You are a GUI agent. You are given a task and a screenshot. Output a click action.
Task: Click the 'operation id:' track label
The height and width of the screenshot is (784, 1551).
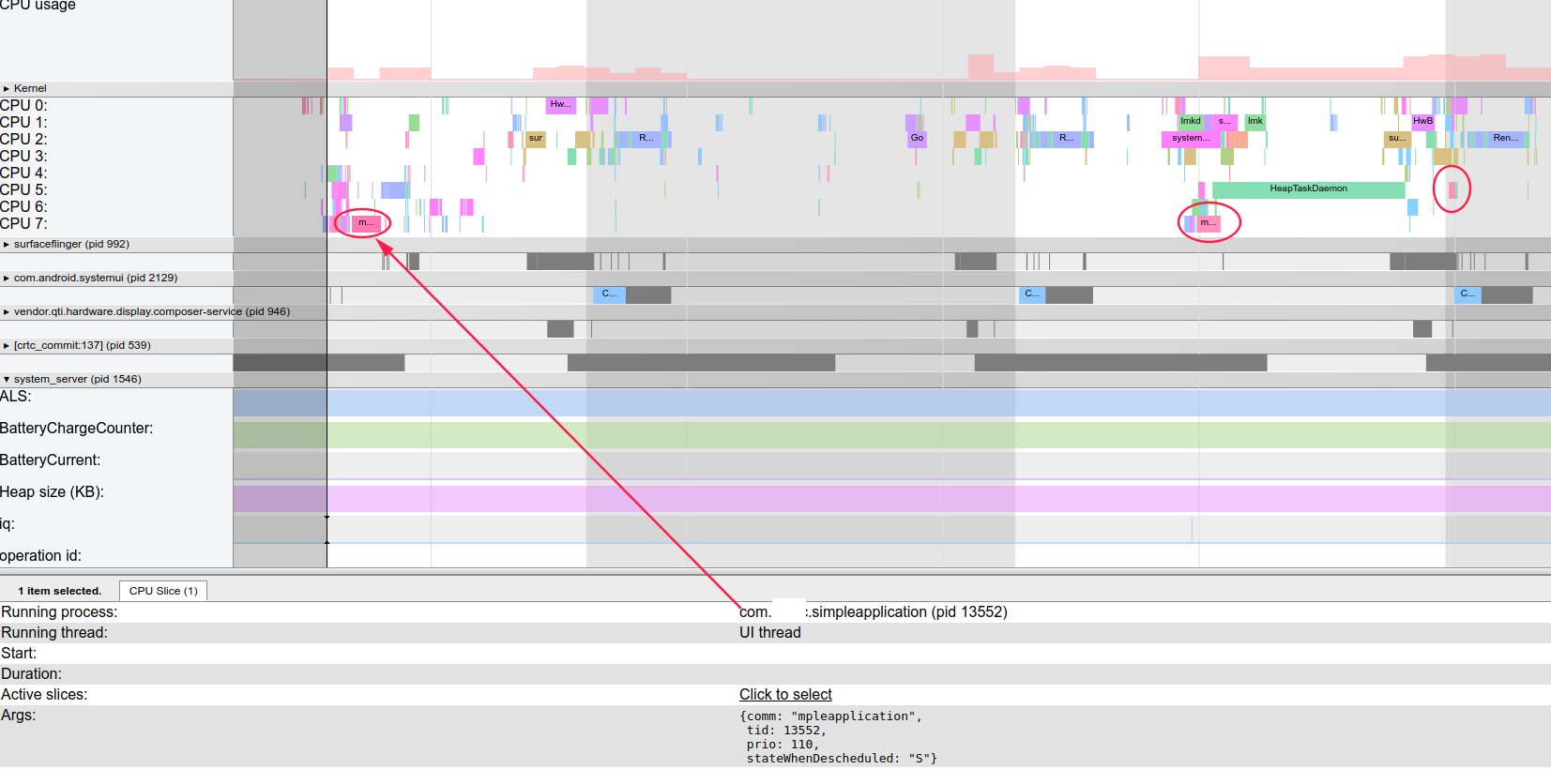pyautogui.click(x=40, y=556)
